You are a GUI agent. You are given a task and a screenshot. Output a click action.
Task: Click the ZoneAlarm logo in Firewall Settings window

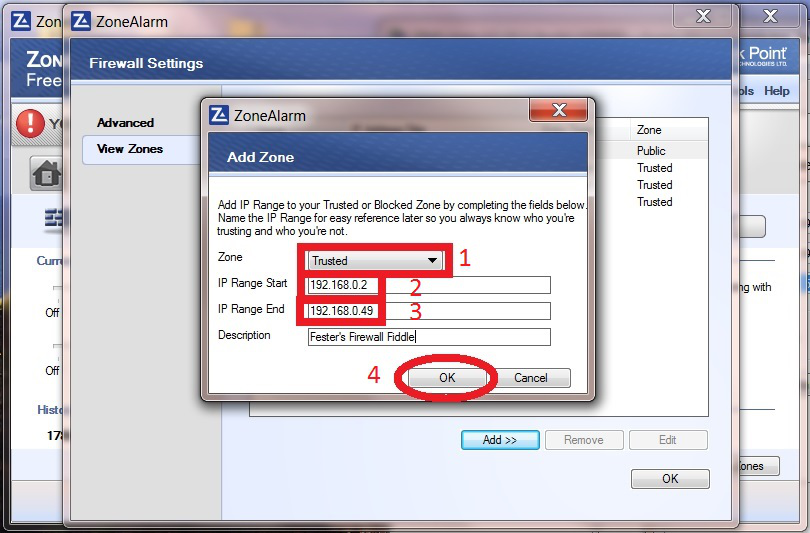pos(82,21)
